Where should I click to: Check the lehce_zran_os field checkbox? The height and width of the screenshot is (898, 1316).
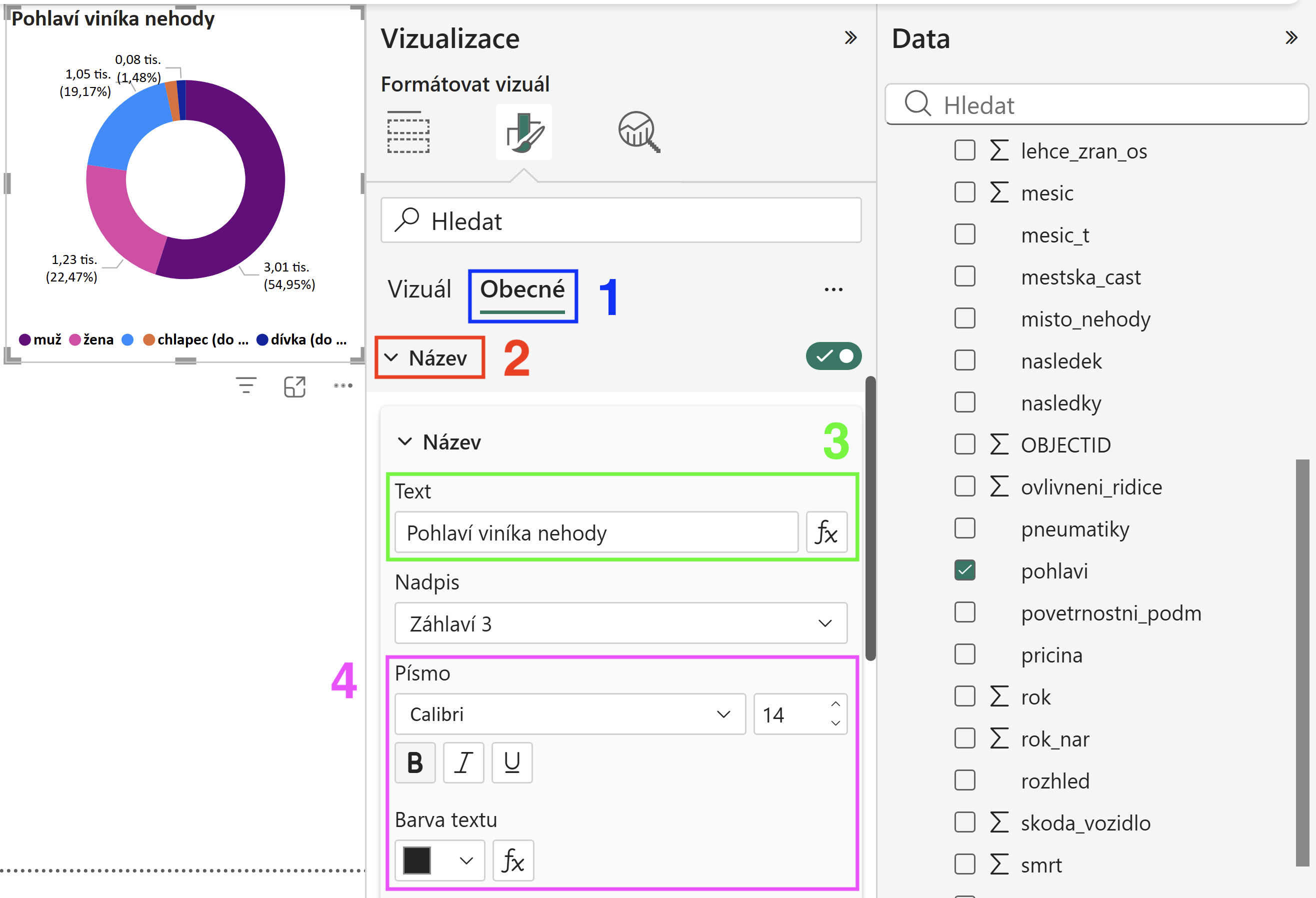[964, 150]
